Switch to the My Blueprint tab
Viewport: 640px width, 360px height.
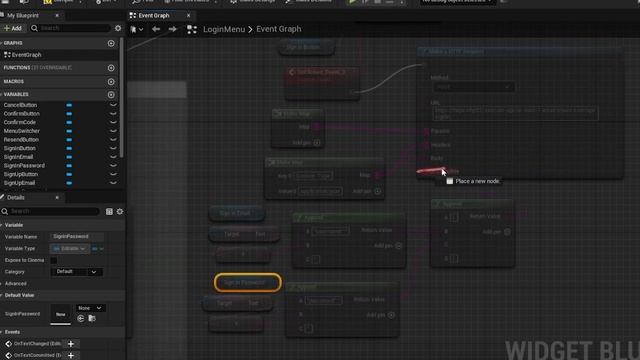23,16
